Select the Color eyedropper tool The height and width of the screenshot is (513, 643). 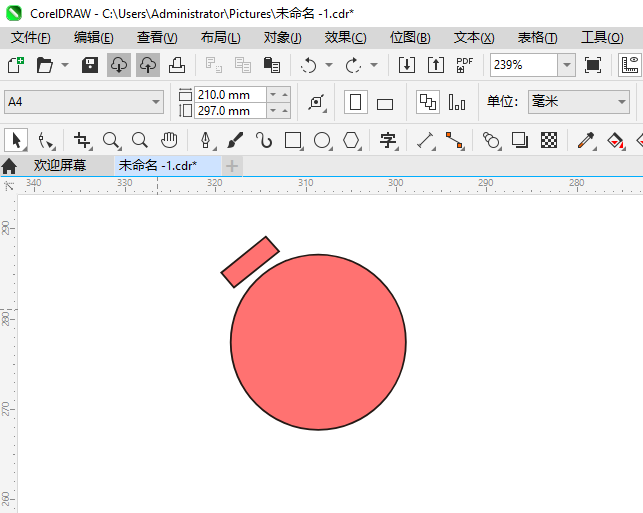pyautogui.click(x=586, y=140)
